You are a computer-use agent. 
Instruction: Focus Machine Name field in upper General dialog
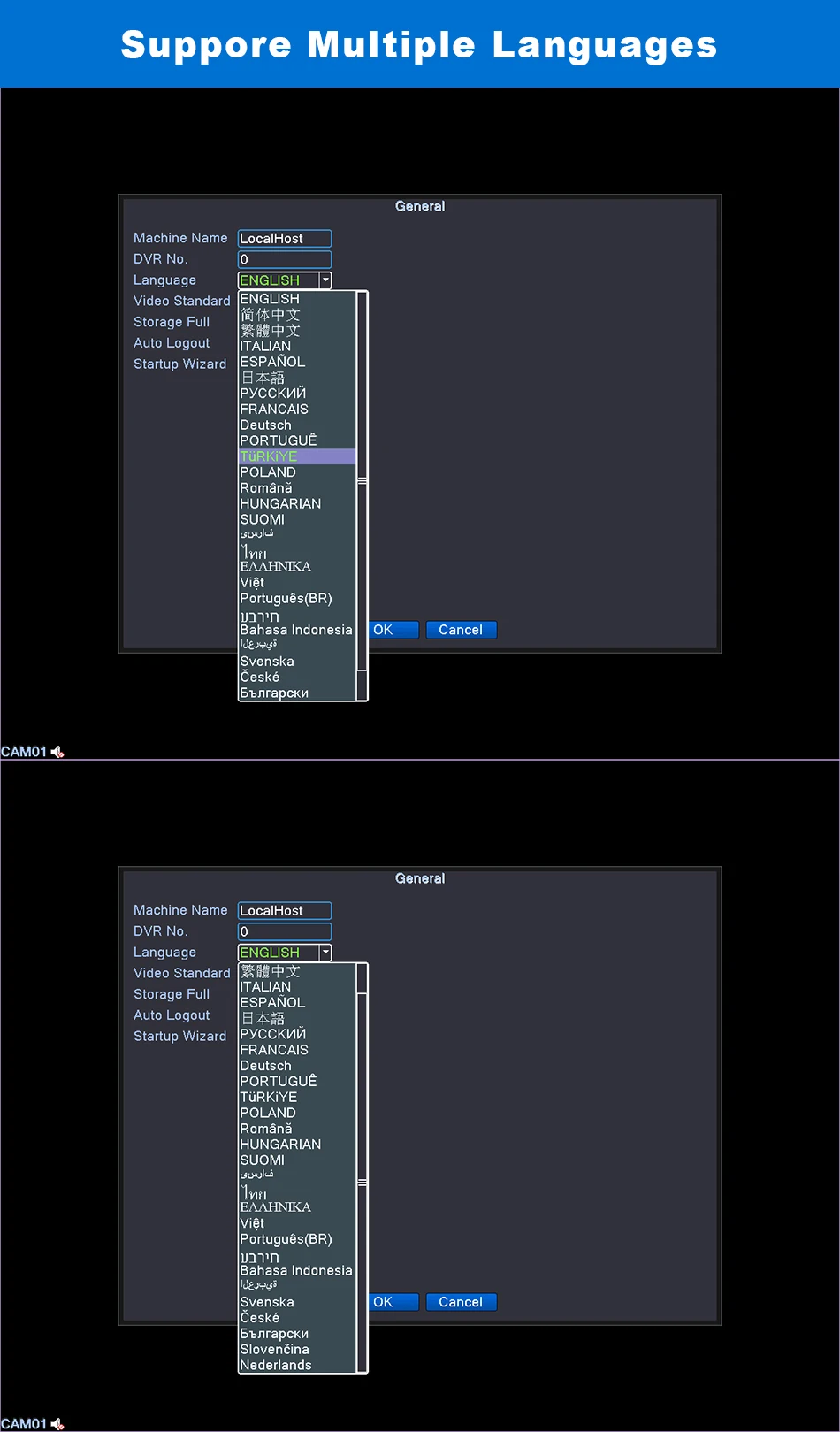click(285, 239)
